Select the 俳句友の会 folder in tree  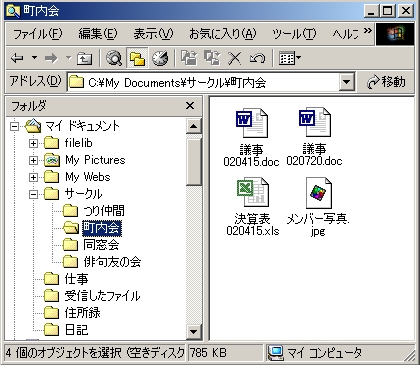(x=112, y=262)
